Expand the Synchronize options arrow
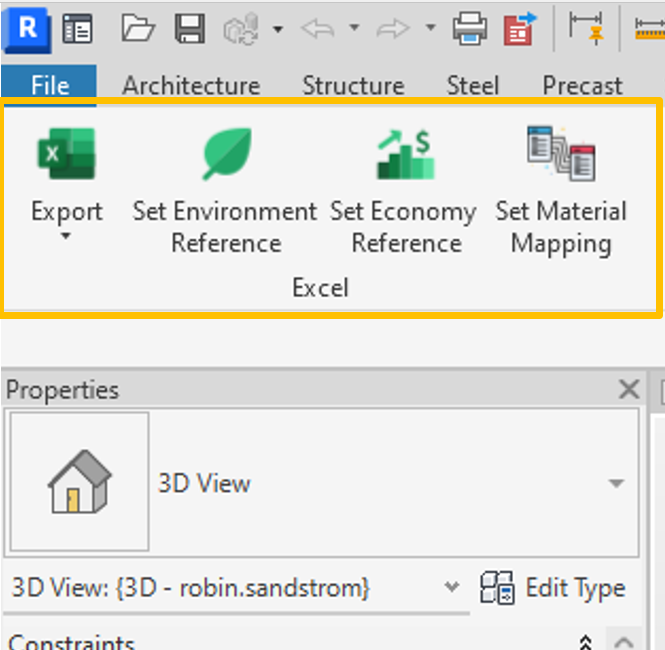Screen dimensions: 665x650 (x=278, y=29)
